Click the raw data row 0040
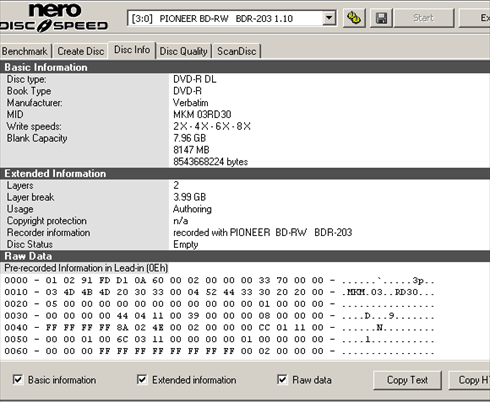Image resolution: width=490 pixels, height=402 pixels. 219,328
